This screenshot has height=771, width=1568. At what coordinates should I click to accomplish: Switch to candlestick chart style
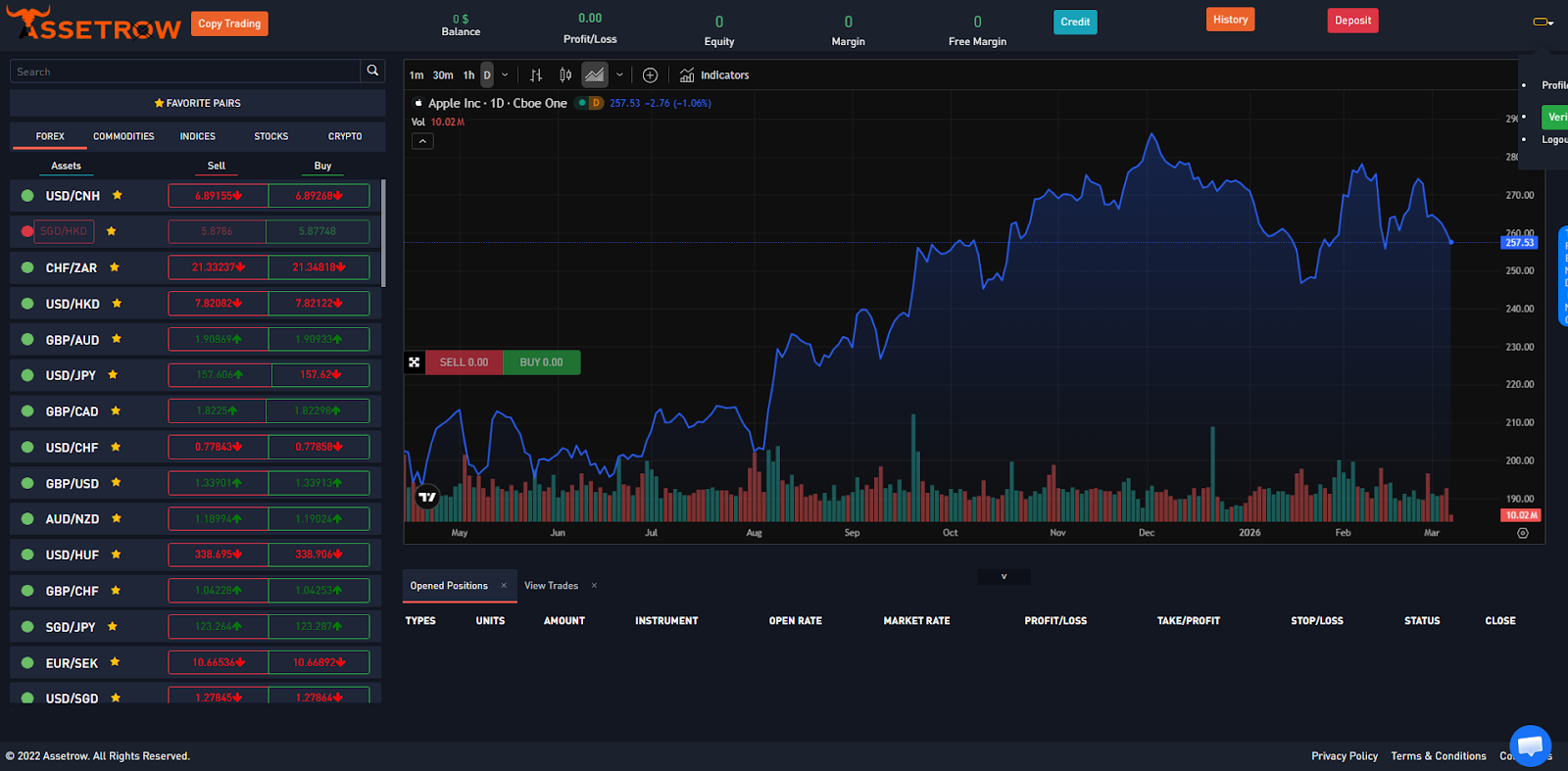click(565, 75)
